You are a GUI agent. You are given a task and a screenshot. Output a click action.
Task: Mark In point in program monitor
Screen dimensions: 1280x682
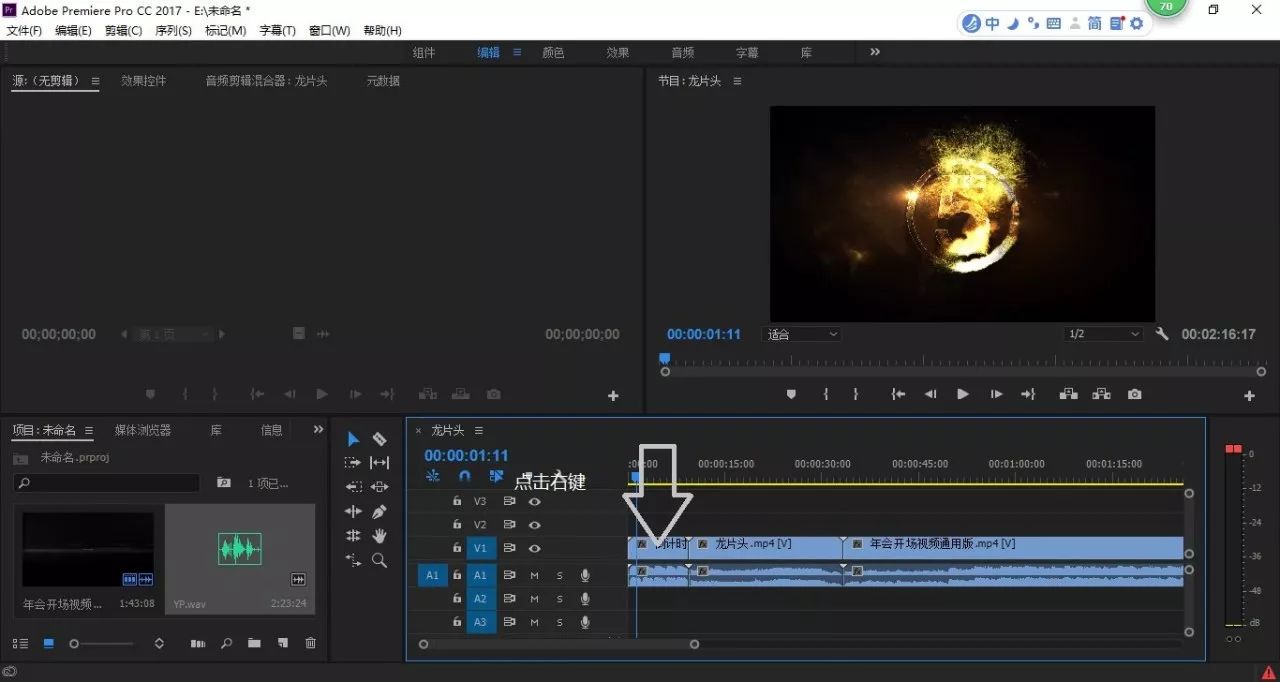[825, 395]
